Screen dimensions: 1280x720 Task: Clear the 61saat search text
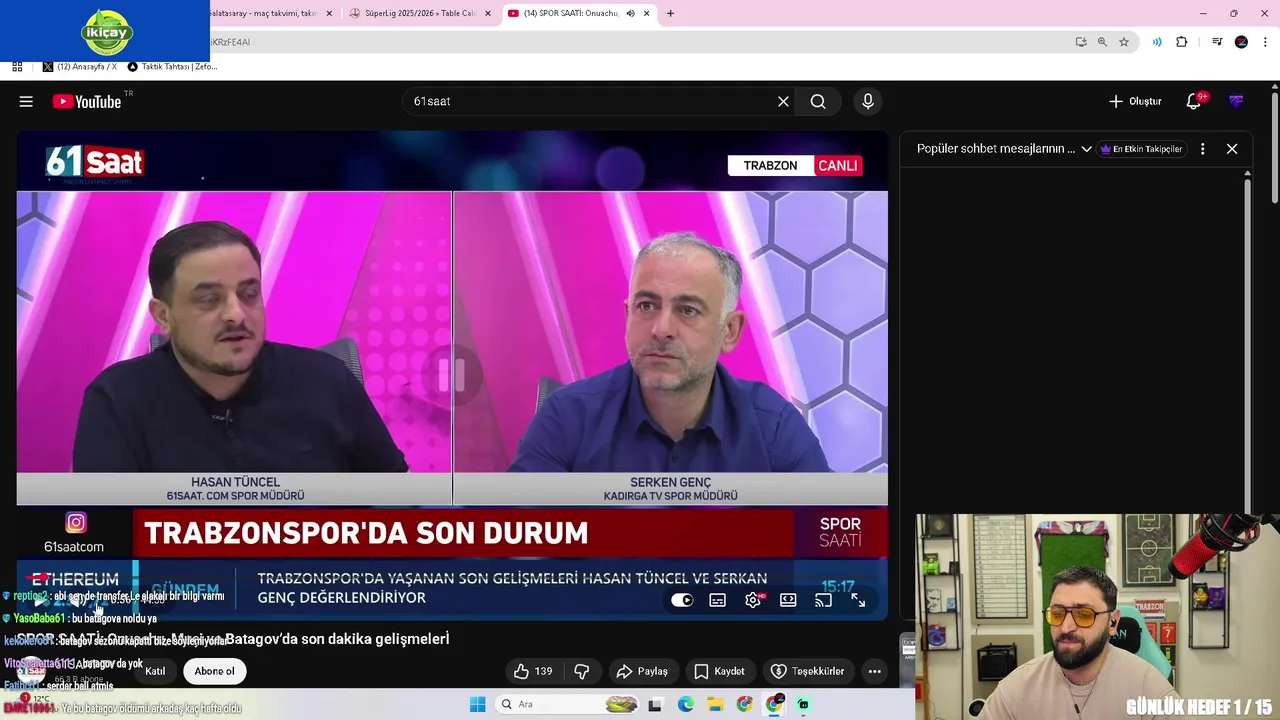(x=783, y=101)
